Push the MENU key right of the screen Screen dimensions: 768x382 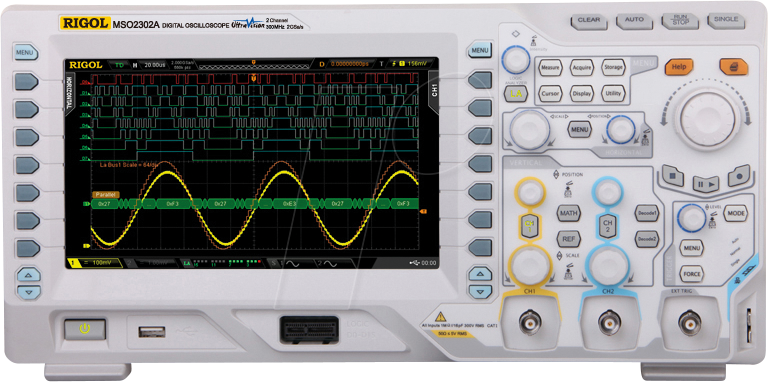[x=480, y=50]
